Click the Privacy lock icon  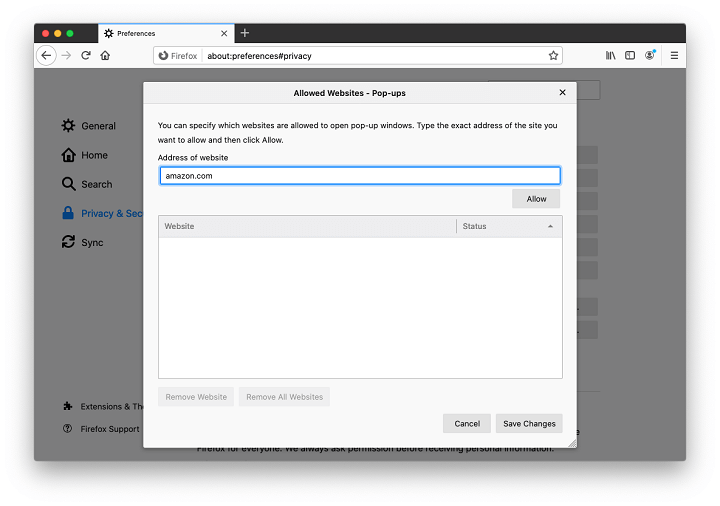68,213
